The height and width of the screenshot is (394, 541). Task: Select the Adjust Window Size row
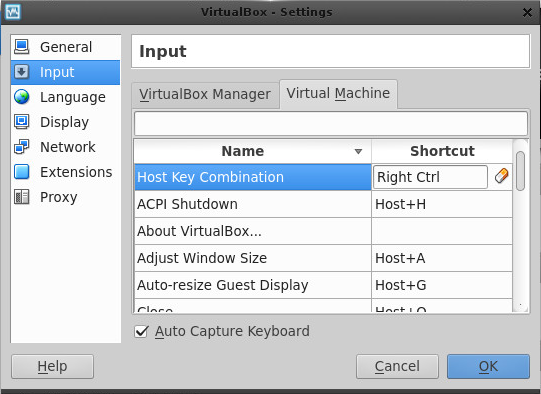click(x=253, y=258)
